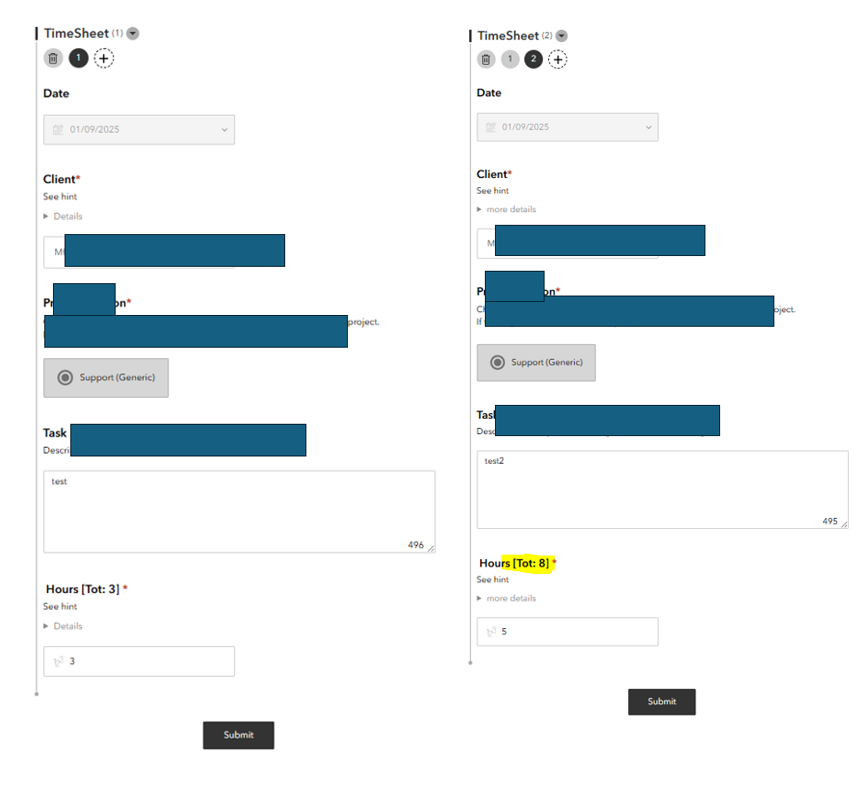Add a new page with the plus icon on TimeSheet (1)
862x792 pixels.
(103, 58)
